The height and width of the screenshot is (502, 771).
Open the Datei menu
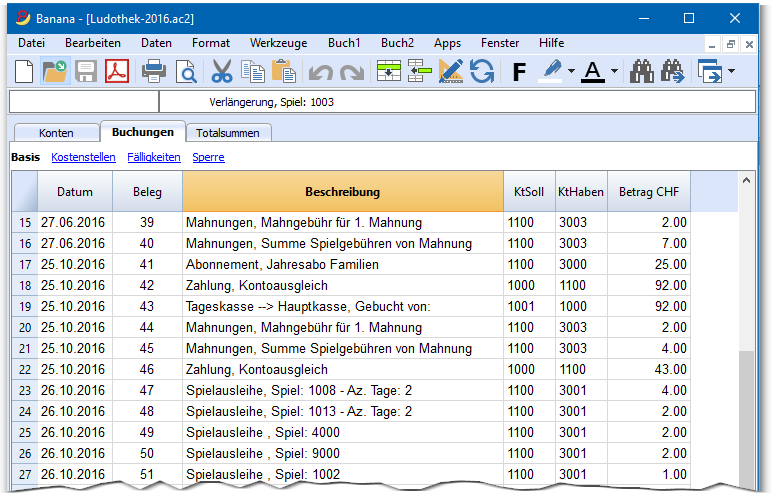31,43
